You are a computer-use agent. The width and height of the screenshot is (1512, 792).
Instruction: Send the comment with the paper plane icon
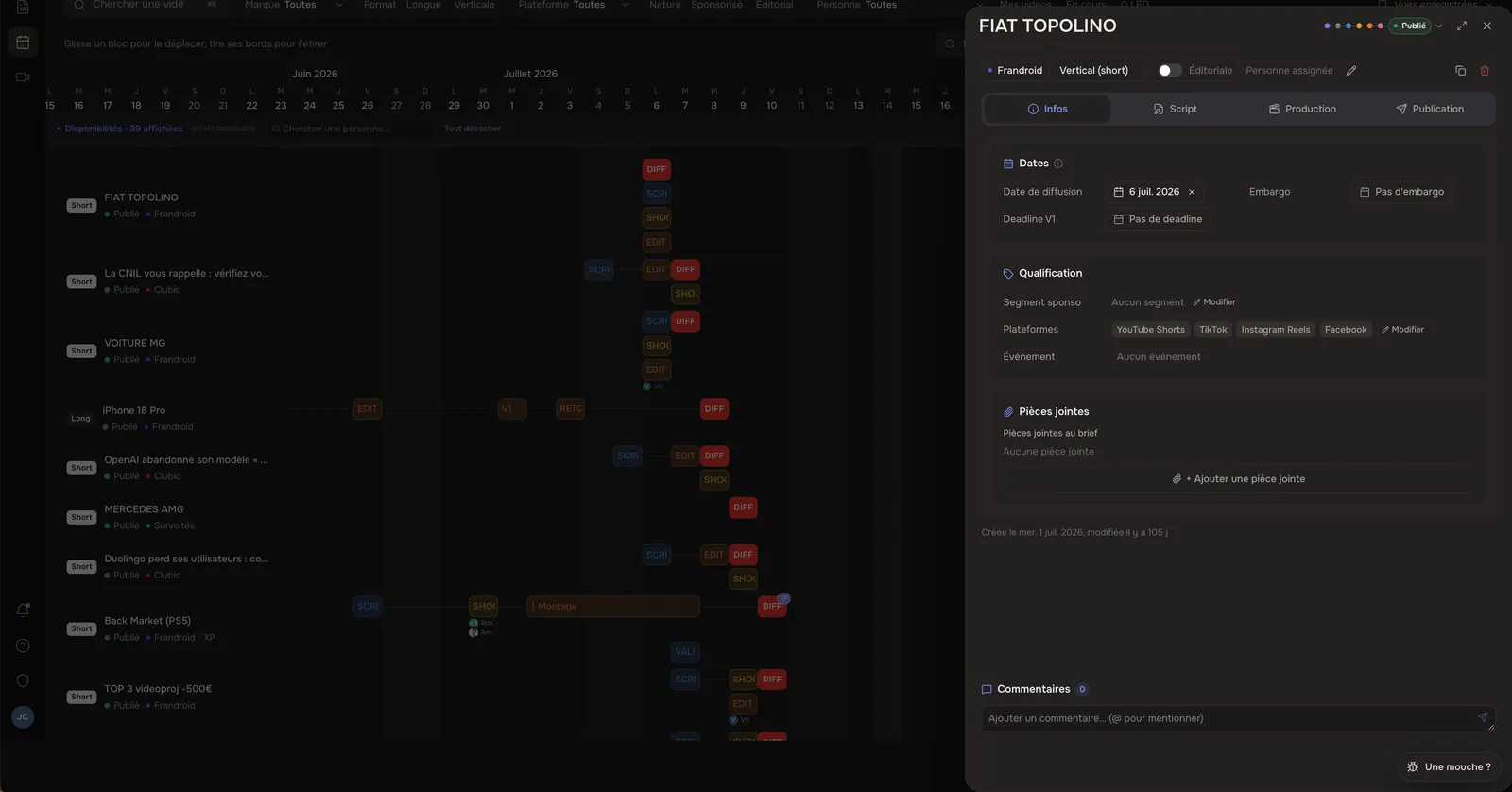click(1483, 717)
